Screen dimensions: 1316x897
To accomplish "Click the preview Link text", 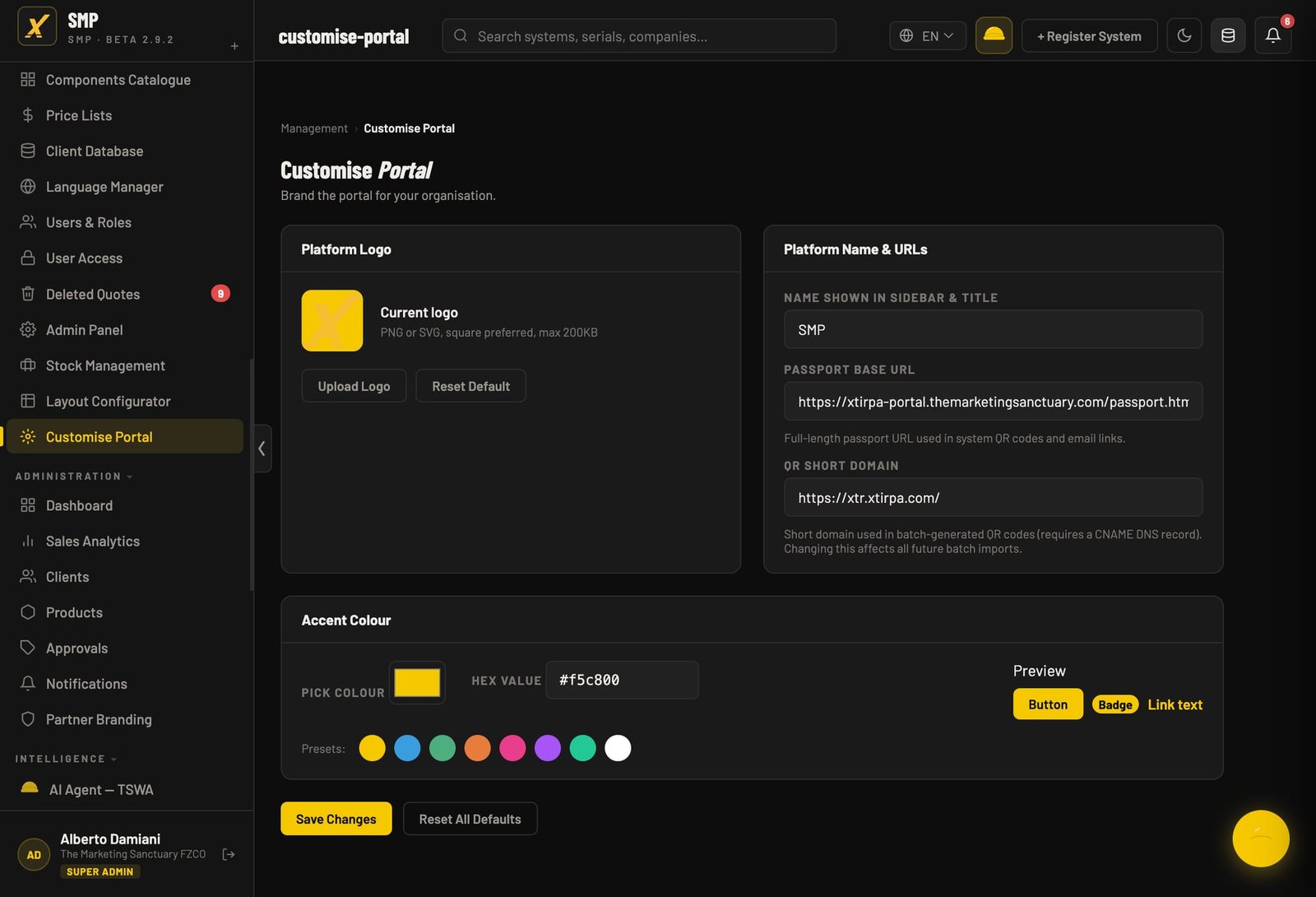I will 1175,704.
